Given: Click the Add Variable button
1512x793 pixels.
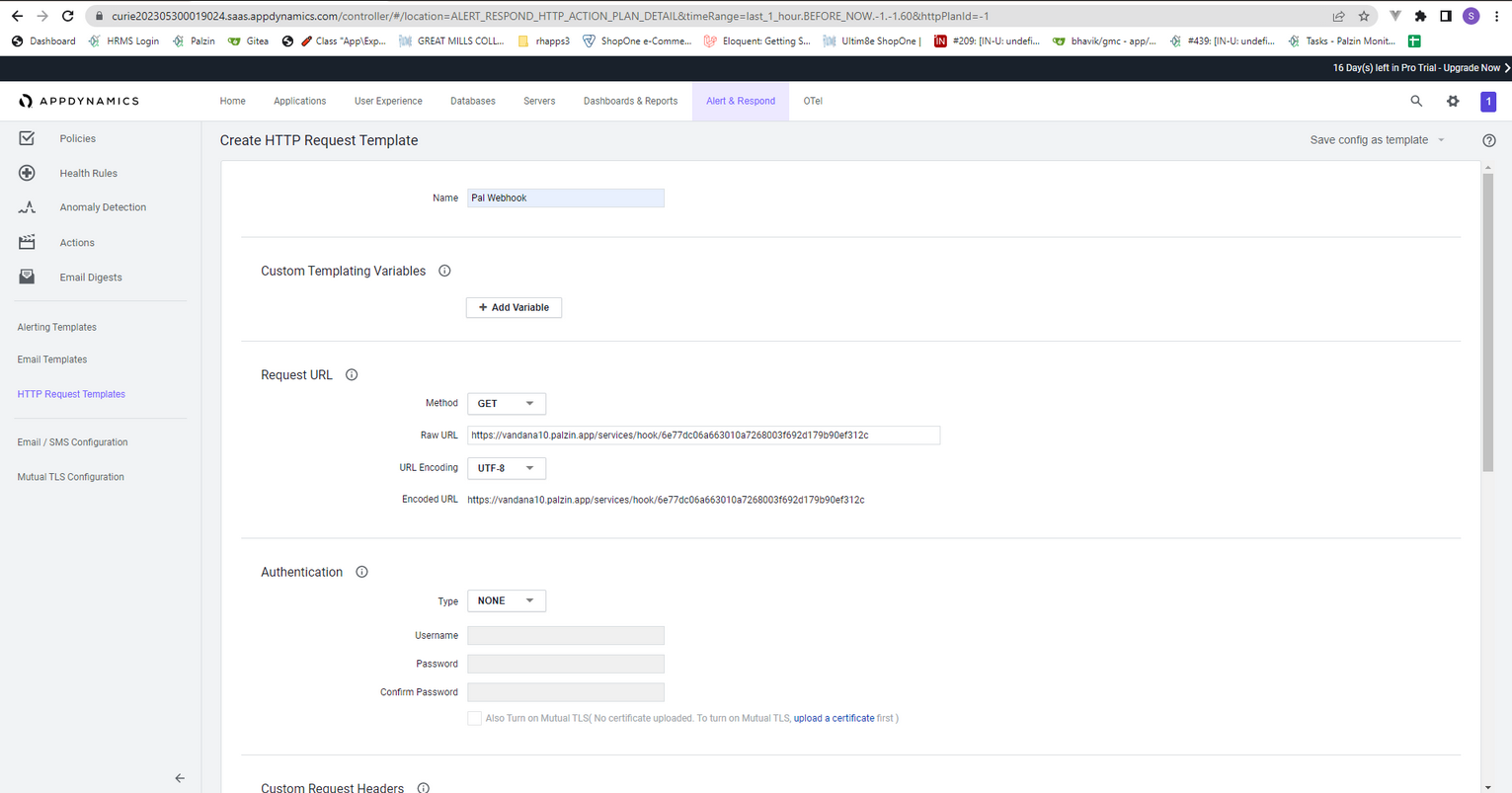Looking at the screenshot, I should [514, 307].
